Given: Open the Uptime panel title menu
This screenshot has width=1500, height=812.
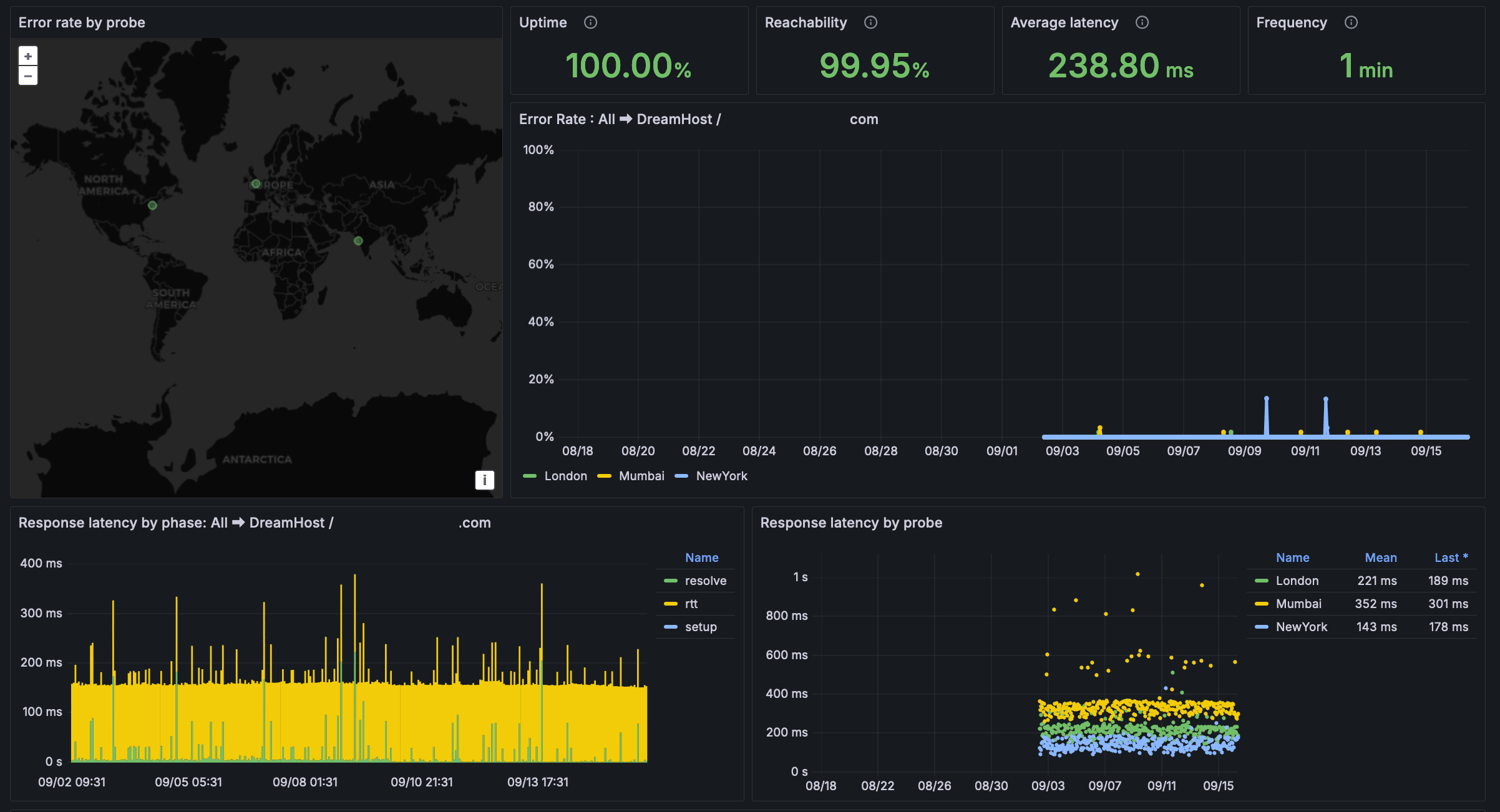Looking at the screenshot, I should (543, 22).
